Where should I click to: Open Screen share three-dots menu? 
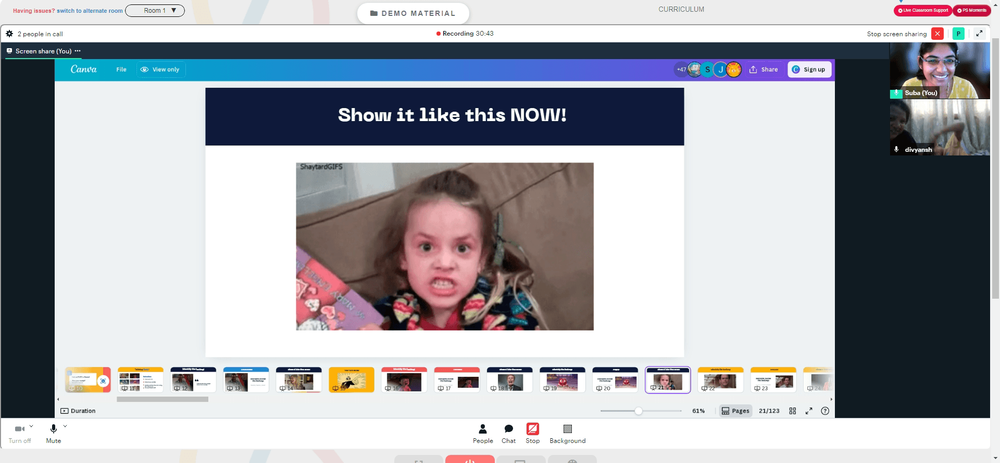click(78, 51)
